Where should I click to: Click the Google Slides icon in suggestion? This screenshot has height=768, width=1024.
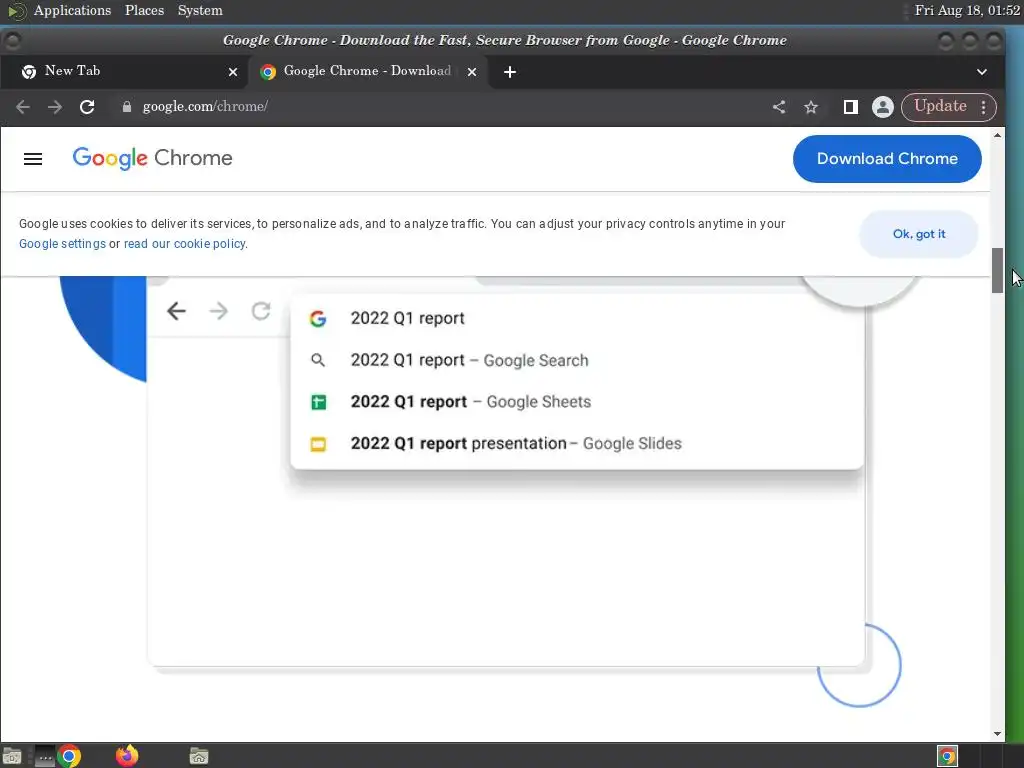click(x=318, y=444)
